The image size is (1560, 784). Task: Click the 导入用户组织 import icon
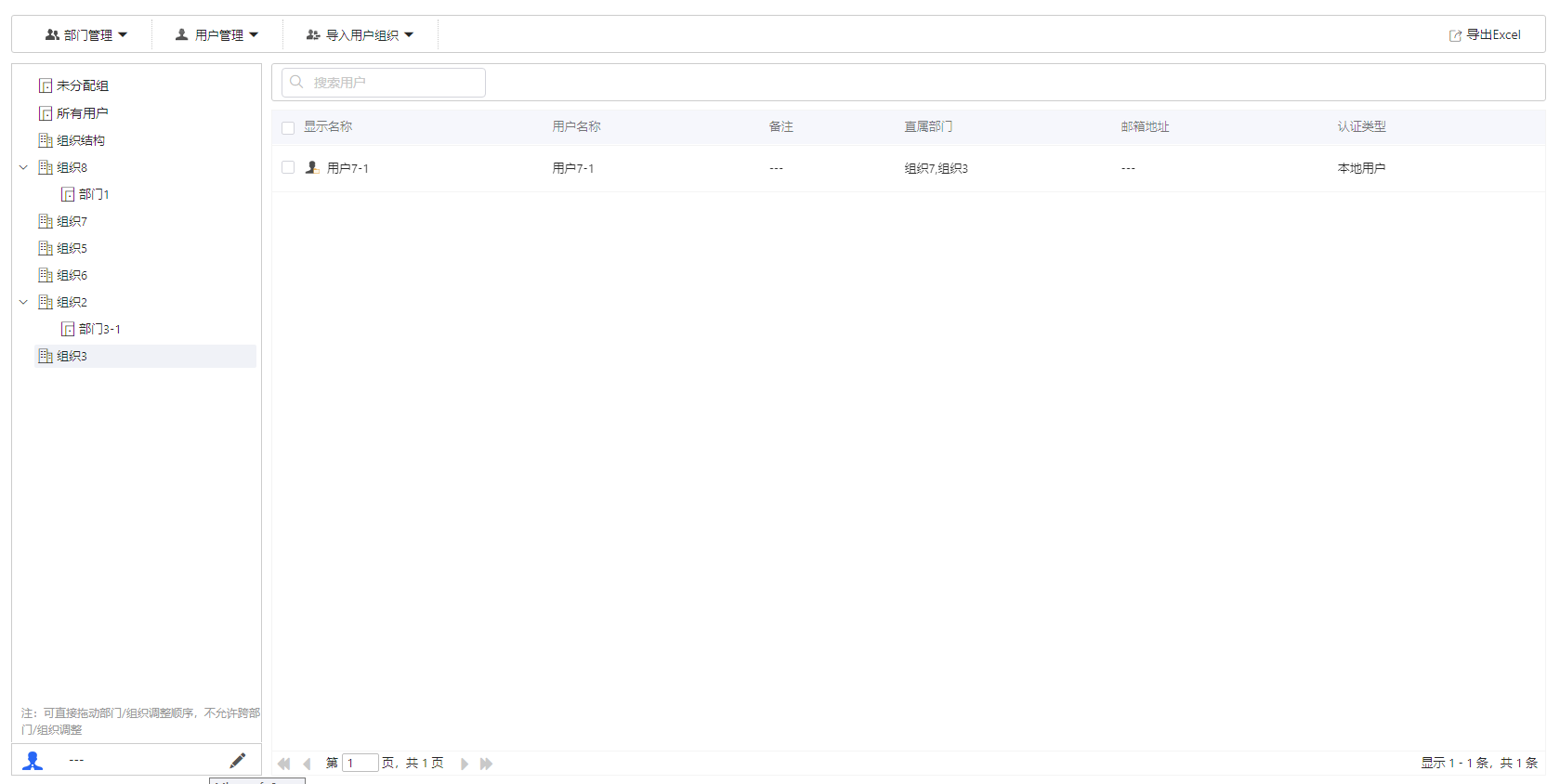coord(313,34)
